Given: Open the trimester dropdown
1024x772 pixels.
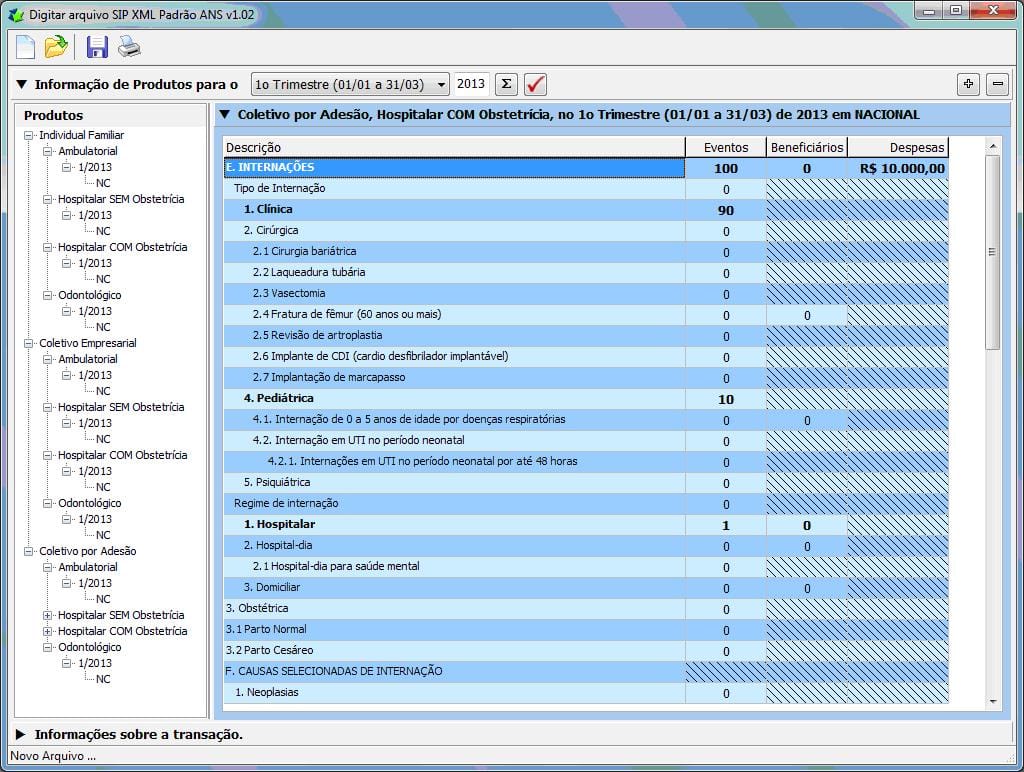Looking at the screenshot, I should pyautogui.click(x=350, y=84).
